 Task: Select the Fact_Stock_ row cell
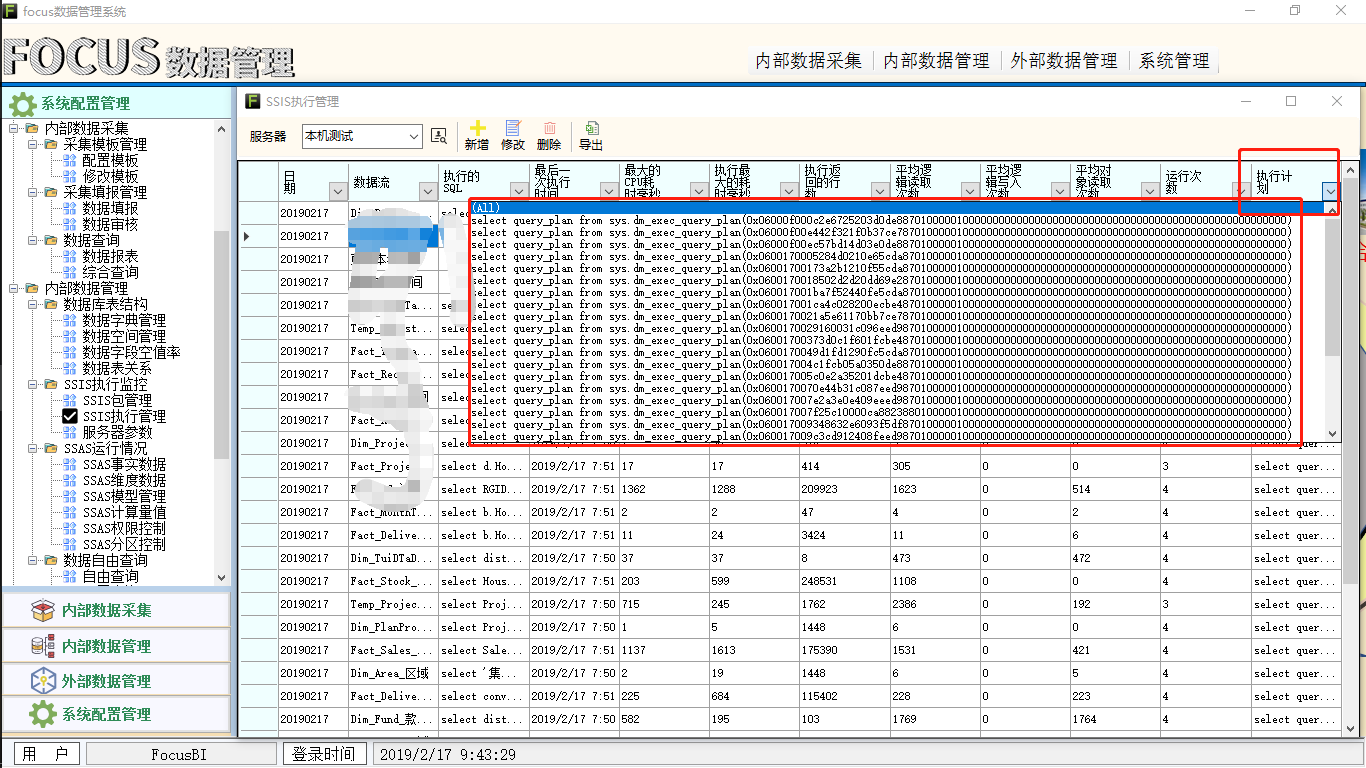coord(392,581)
